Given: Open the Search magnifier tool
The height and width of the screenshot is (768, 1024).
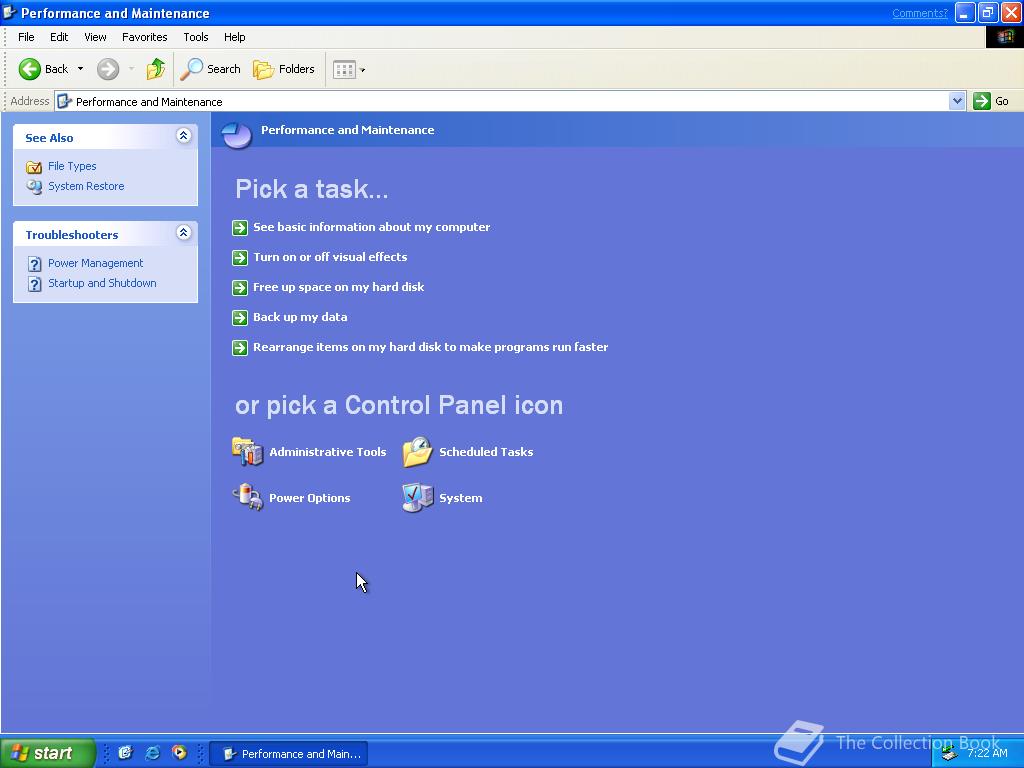Looking at the screenshot, I should (191, 69).
